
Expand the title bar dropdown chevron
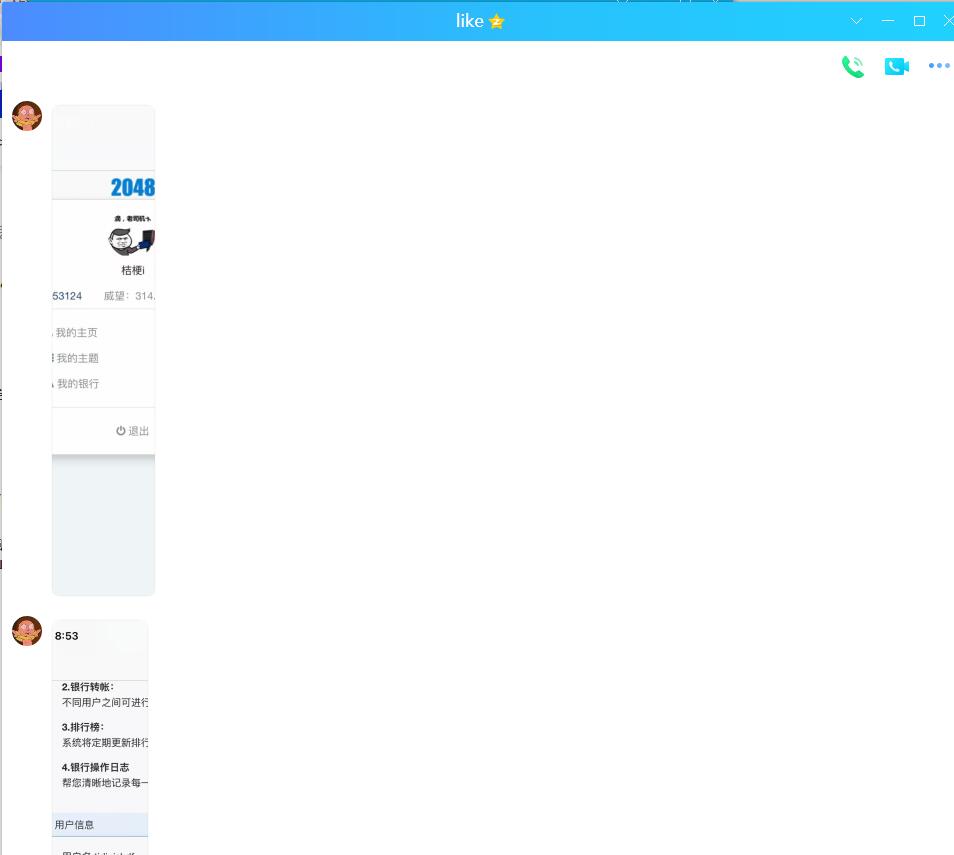(856, 21)
